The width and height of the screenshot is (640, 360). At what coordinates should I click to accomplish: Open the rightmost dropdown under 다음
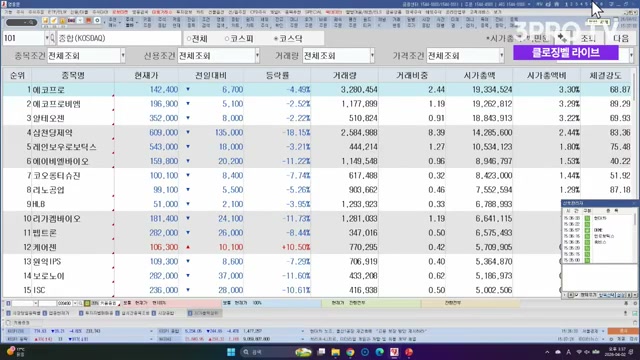point(631,56)
